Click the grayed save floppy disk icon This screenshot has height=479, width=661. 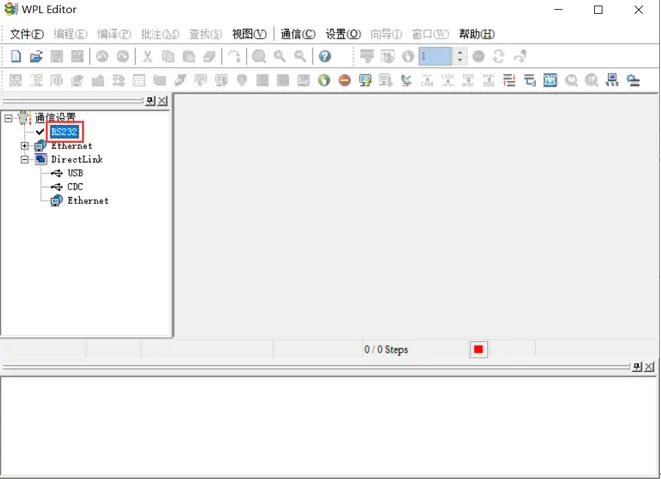pyautogui.click(x=57, y=56)
